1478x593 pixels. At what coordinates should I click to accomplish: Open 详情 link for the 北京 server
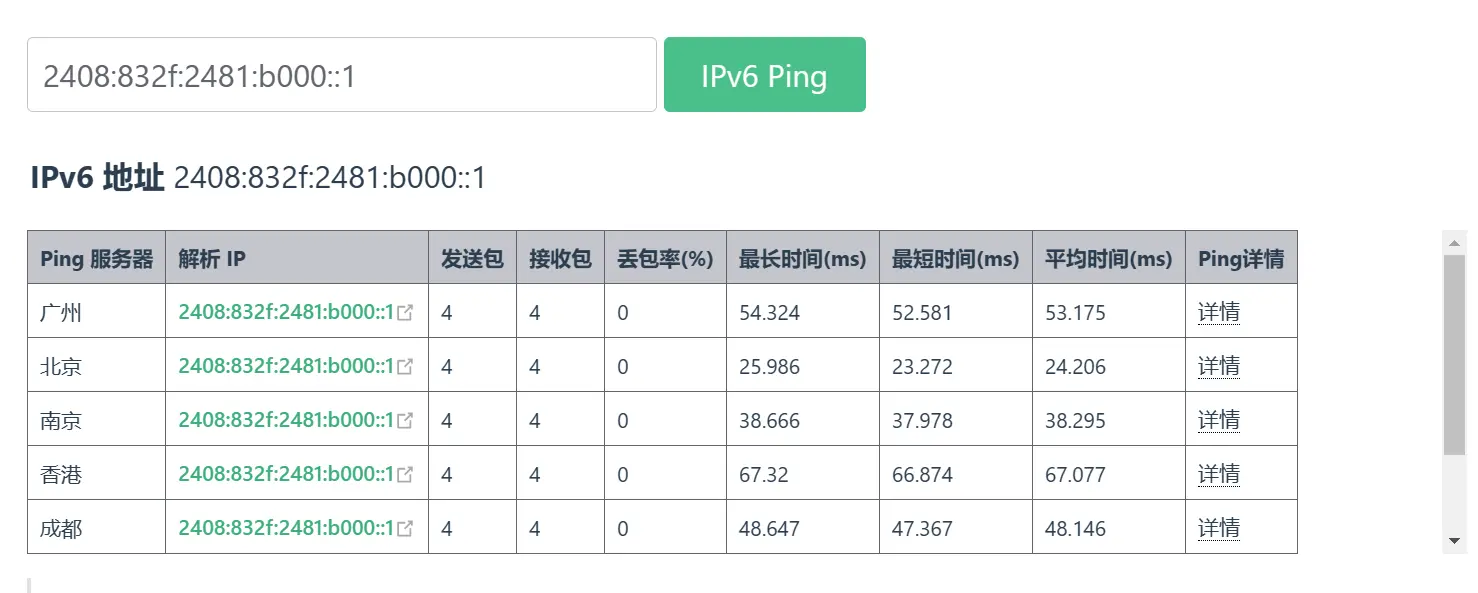click(x=1217, y=365)
